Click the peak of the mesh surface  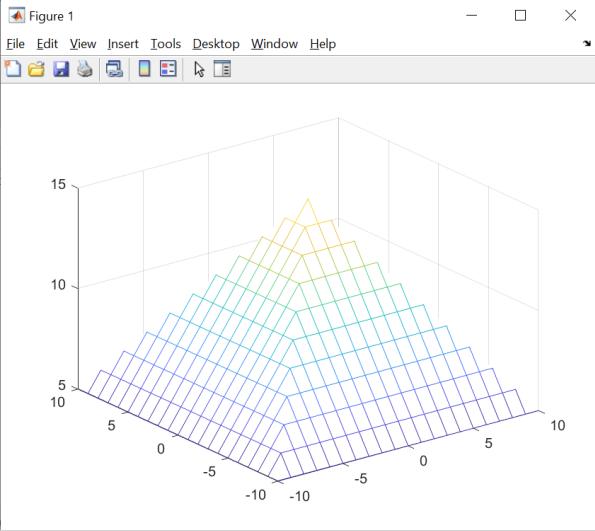[308, 199]
